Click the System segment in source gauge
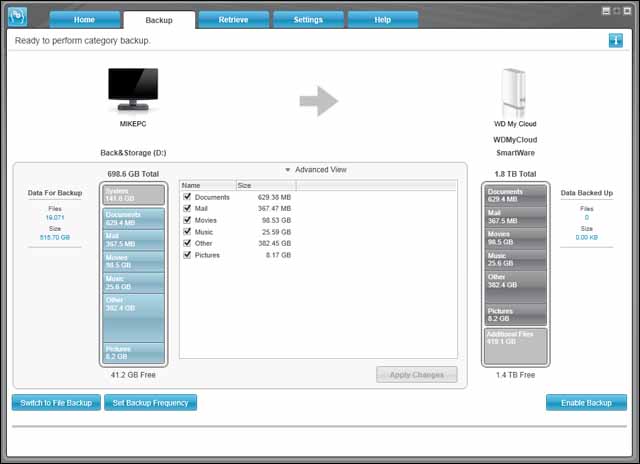This screenshot has width=640, height=464. coord(133,195)
